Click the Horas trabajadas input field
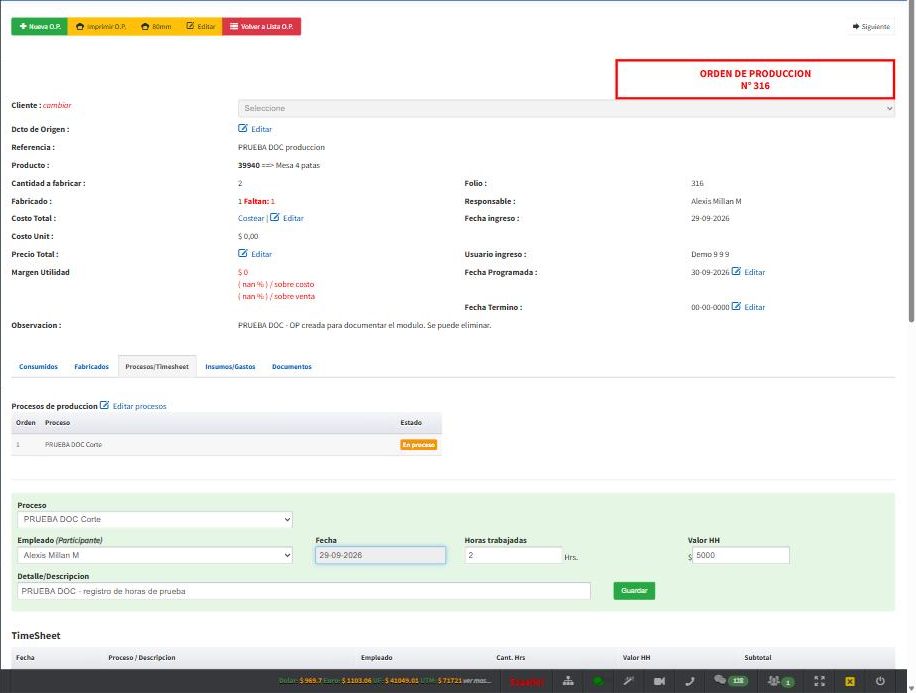 [x=513, y=555]
